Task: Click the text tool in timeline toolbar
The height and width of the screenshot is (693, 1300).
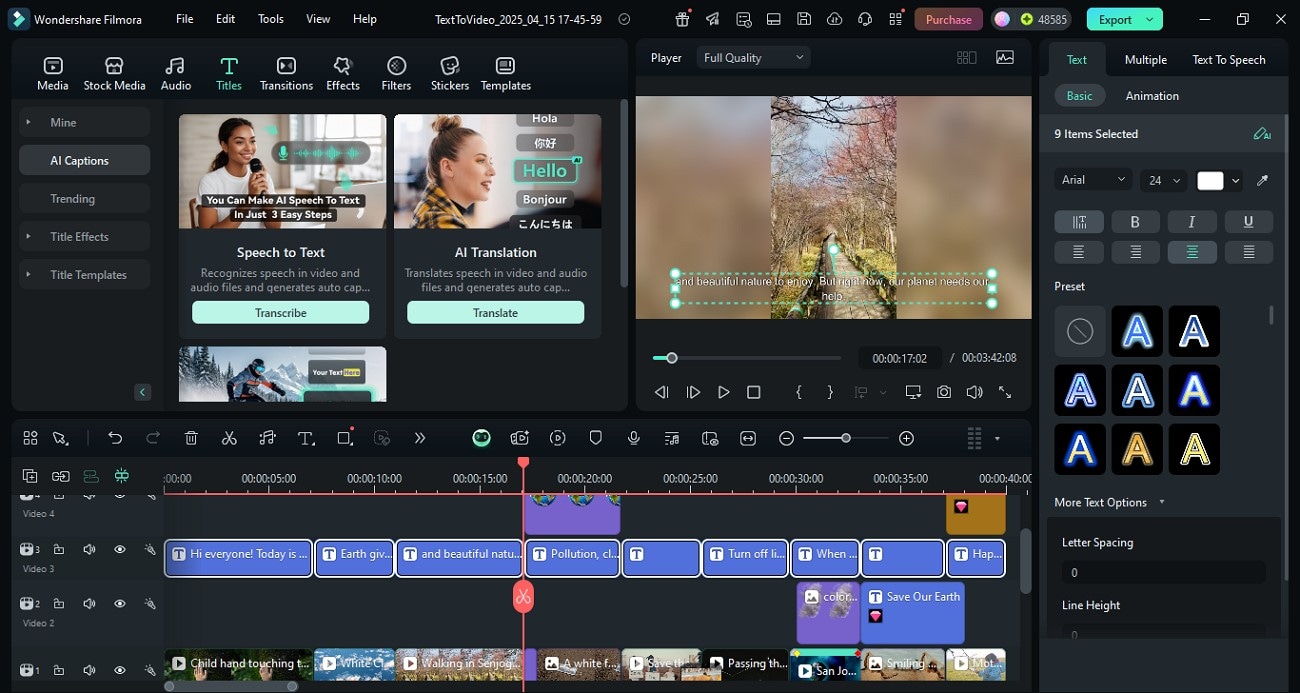Action: tap(306, 438)
